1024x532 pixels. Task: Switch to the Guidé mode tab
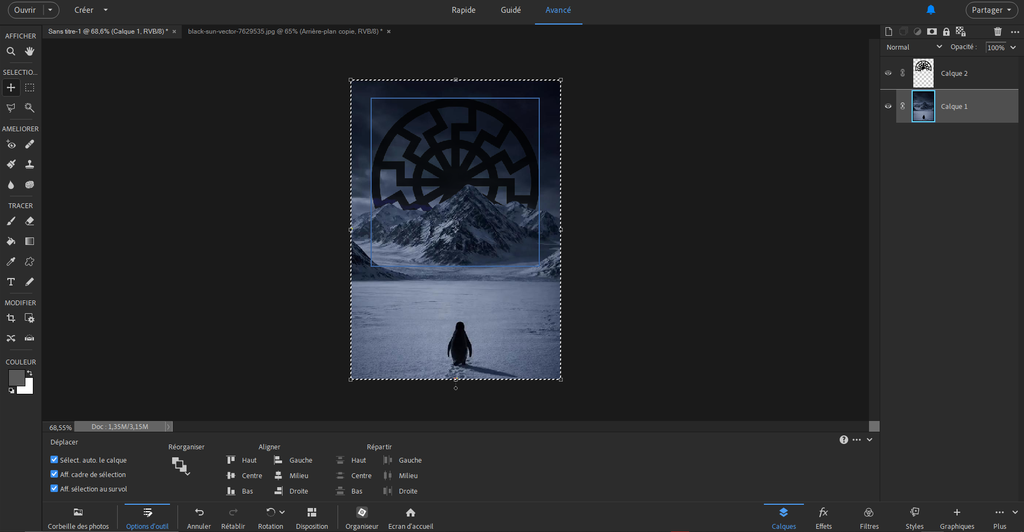(x=510, y=10)
